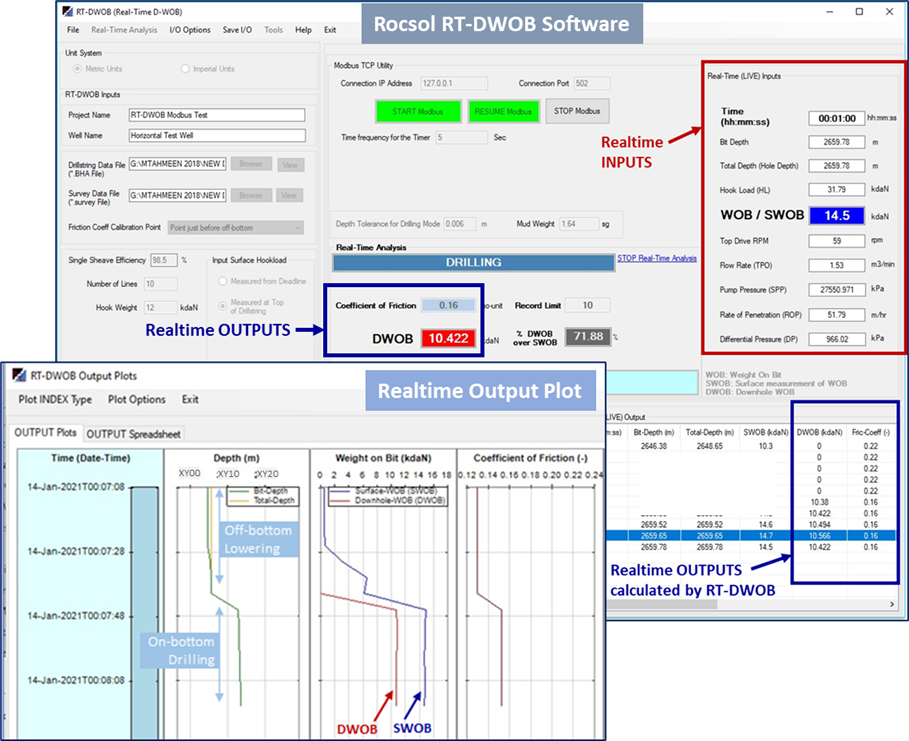Click the Pump Pressure (SPP) field
909x741 pixels.
coord(837,289)
